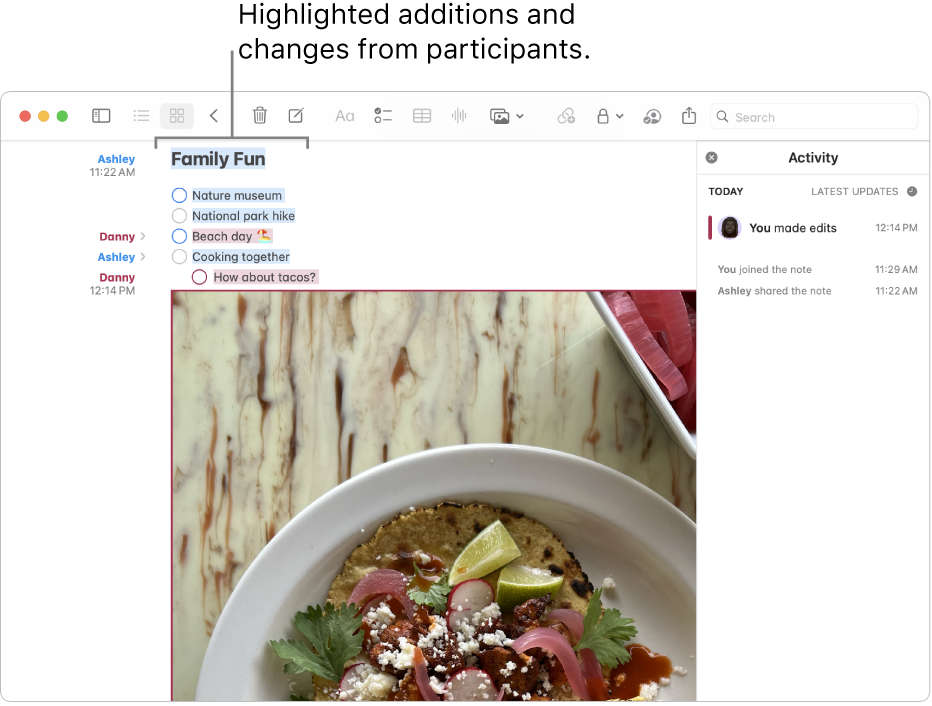
Task: Toggle the folders sidebar icon
Action: (101, 115)
